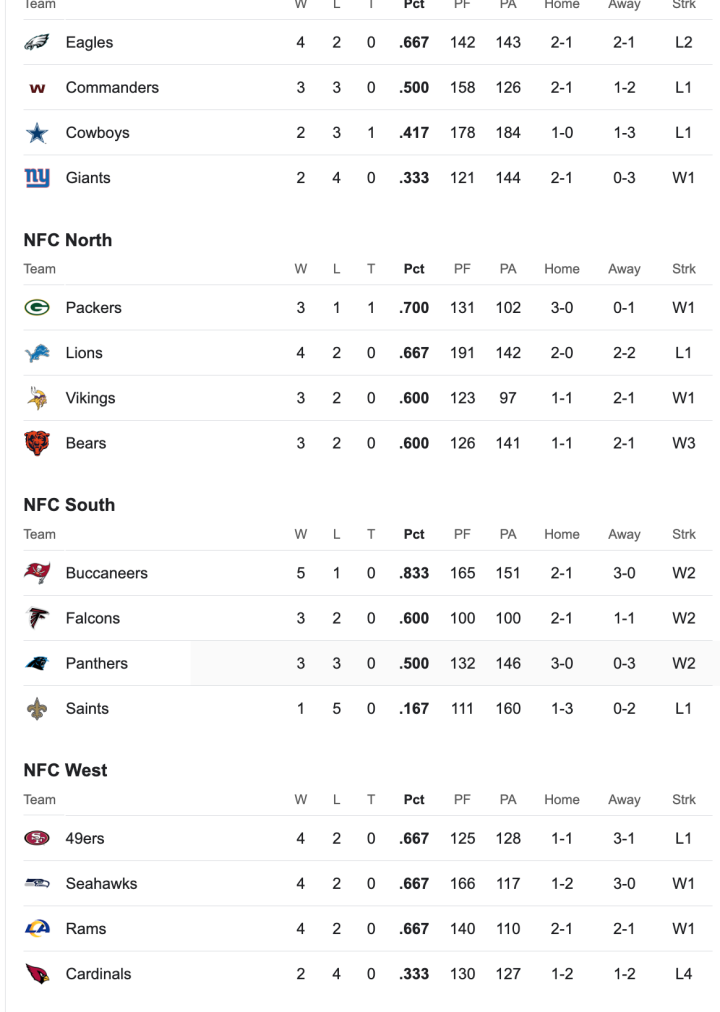Viewport: 720px width, 1012px height.
Task: Open the Rams team link
Action: tap(86, 929)
